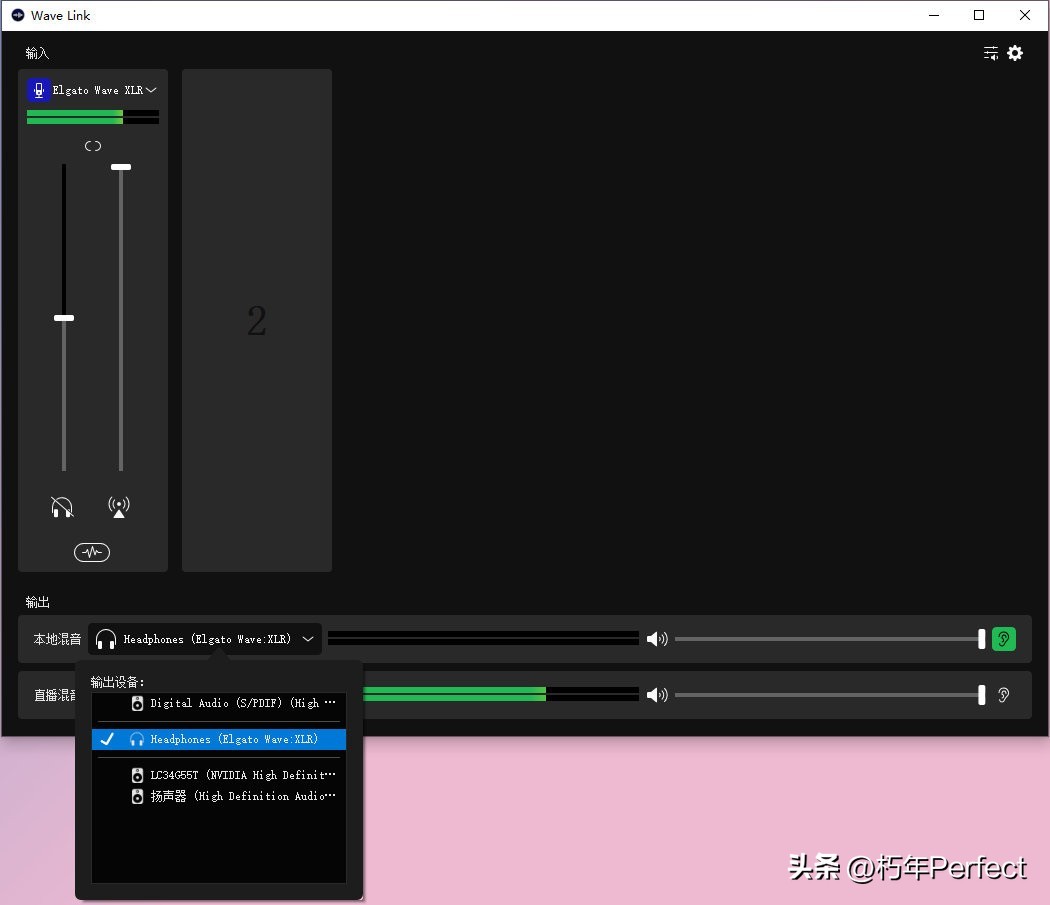Viewport: 1050px width, 905px height.
Task: Enable the ear listen button for stream mix
Action: pyautogui.click(x=1003, y=695)
